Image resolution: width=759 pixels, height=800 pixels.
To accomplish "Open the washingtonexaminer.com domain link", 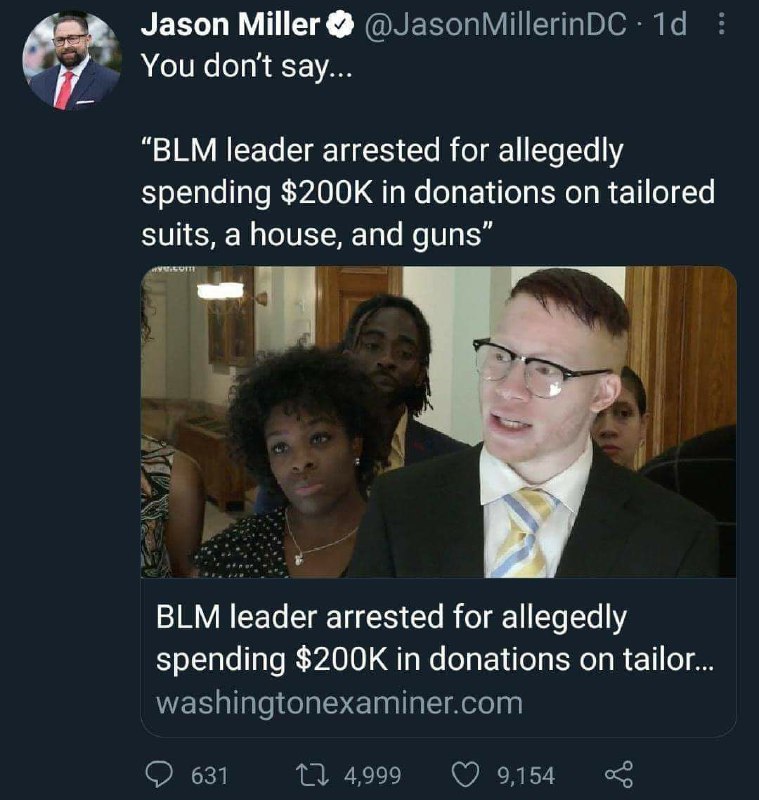I will point(339,703).
